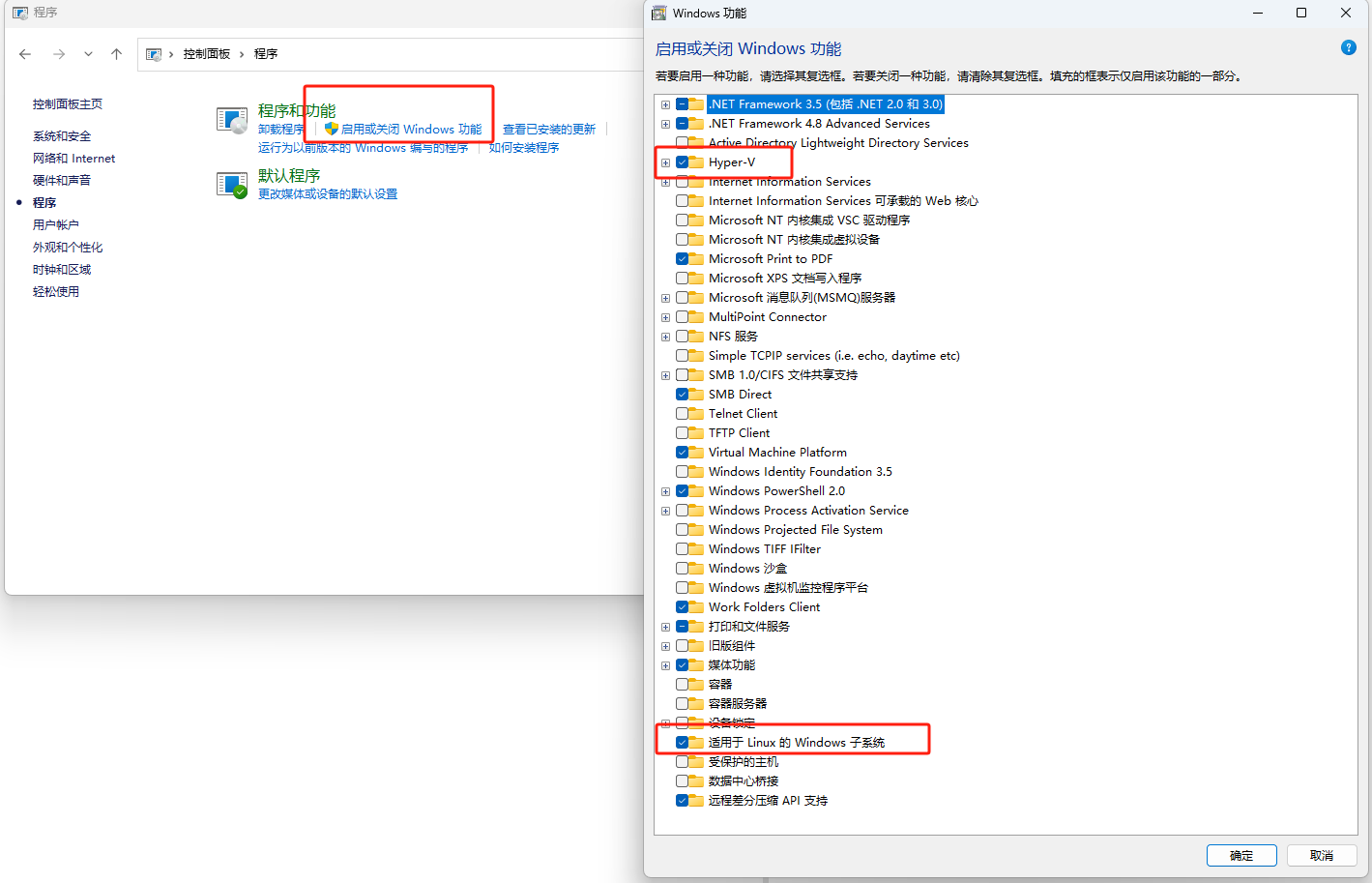The height and width of the screenshot is (883, 1372).
Task: Toggle the Hyper-V checkbox
Action: coord(683,162)
